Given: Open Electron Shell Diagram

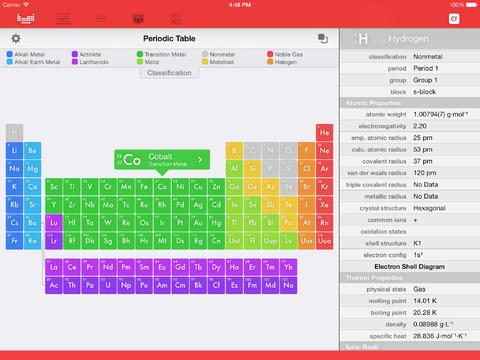Looking at the screenshot, I should [x=410, y=267].
